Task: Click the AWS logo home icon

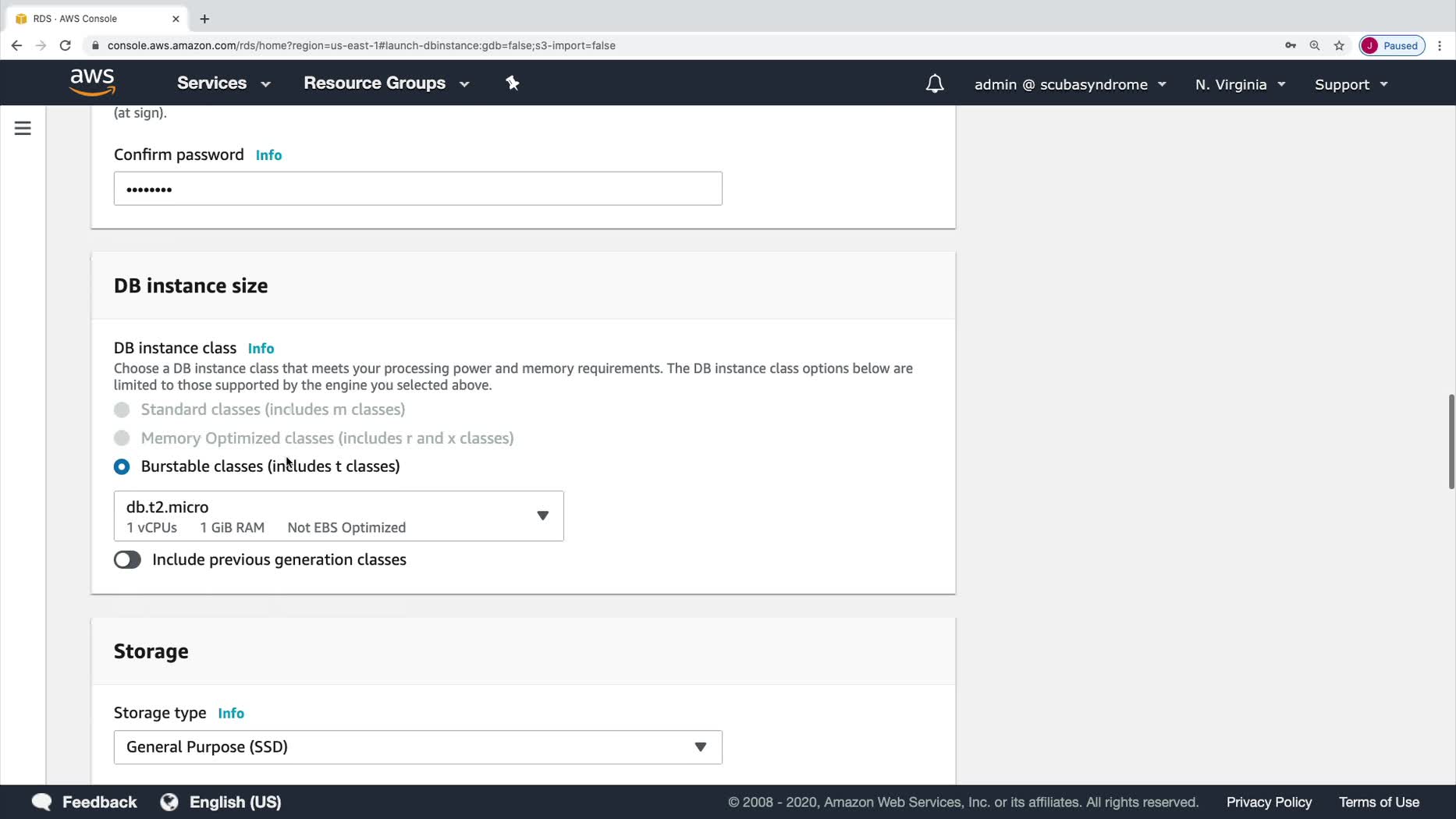Action: pos(92,82)
